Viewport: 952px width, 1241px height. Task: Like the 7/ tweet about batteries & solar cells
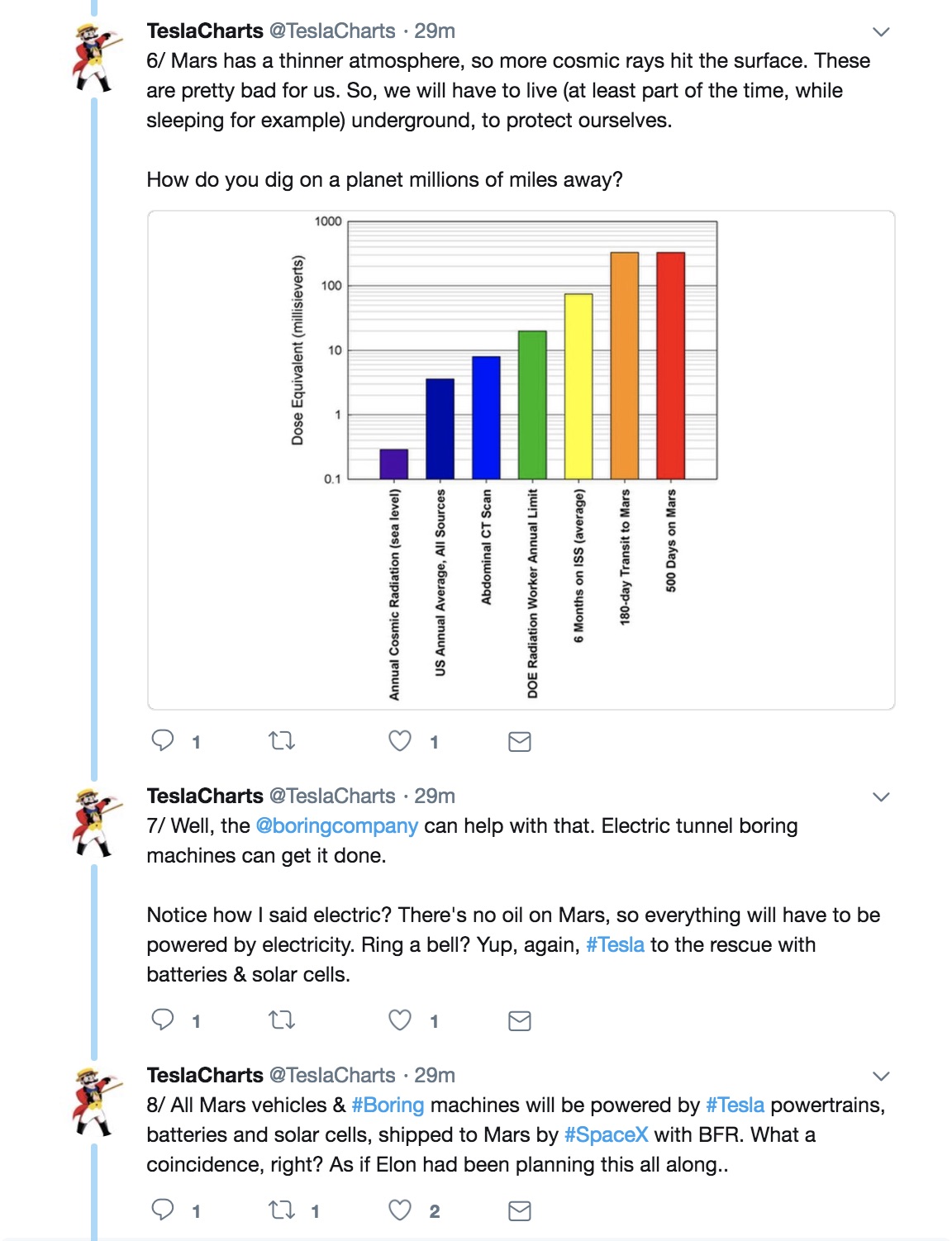pos(400,1020)
